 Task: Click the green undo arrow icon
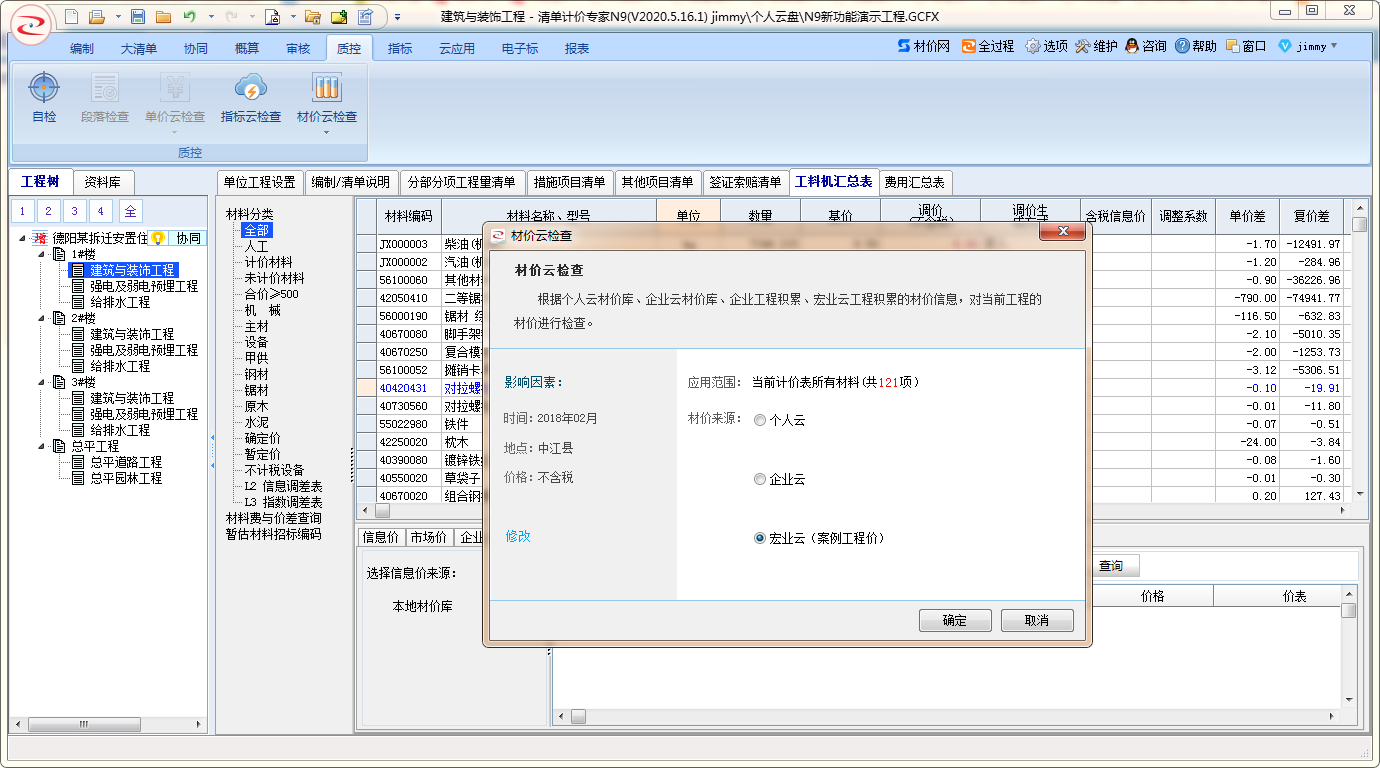(189, 17)
